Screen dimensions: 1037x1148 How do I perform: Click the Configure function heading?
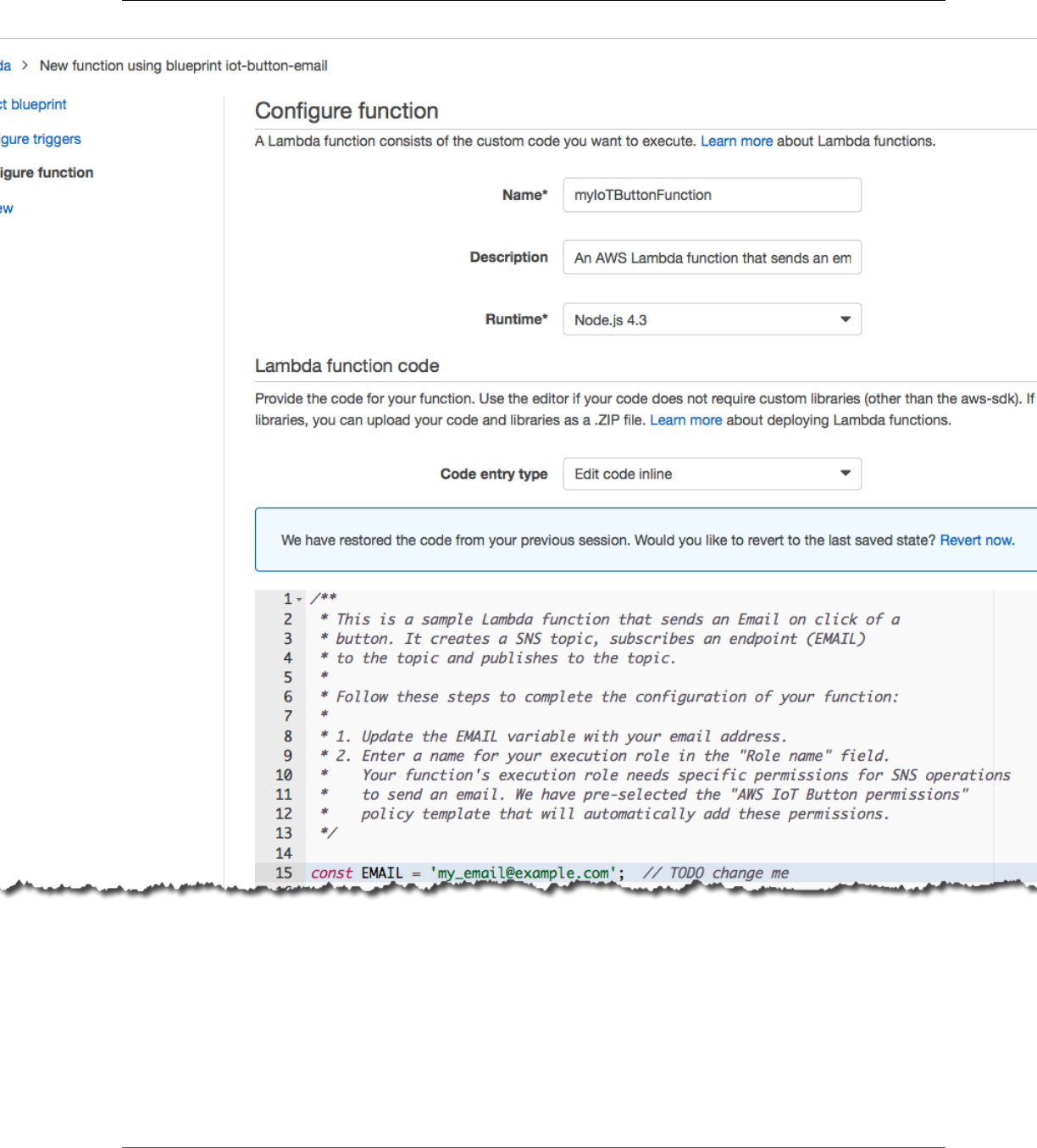coord(347,111)
